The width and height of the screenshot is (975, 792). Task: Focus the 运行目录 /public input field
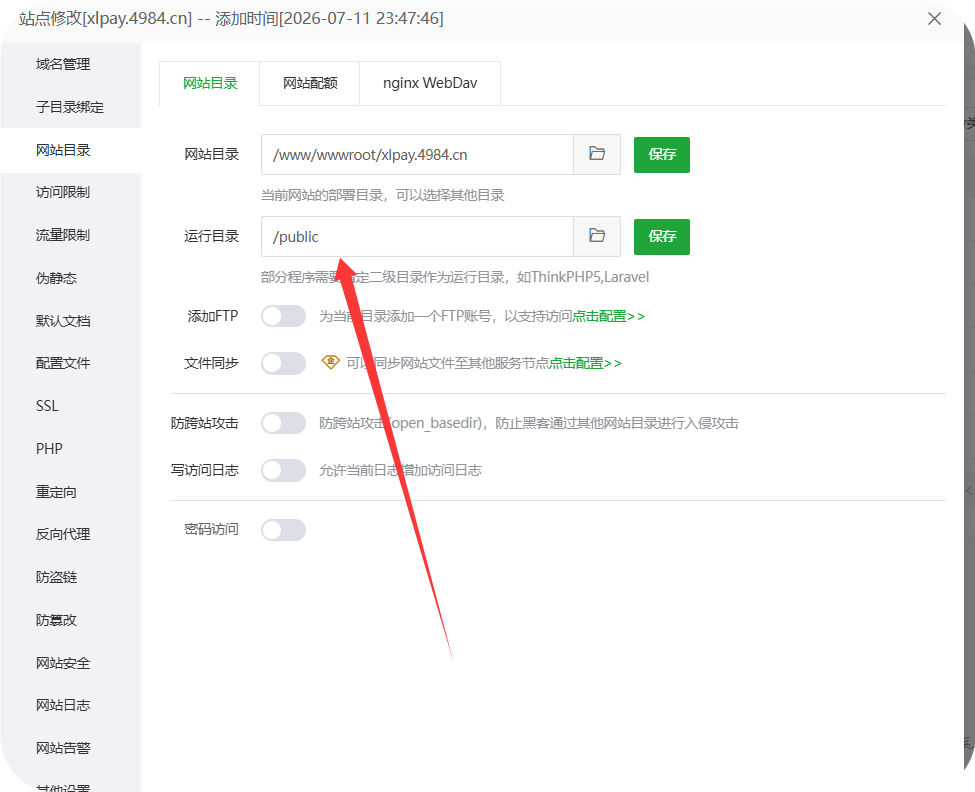tap(417, 236)
